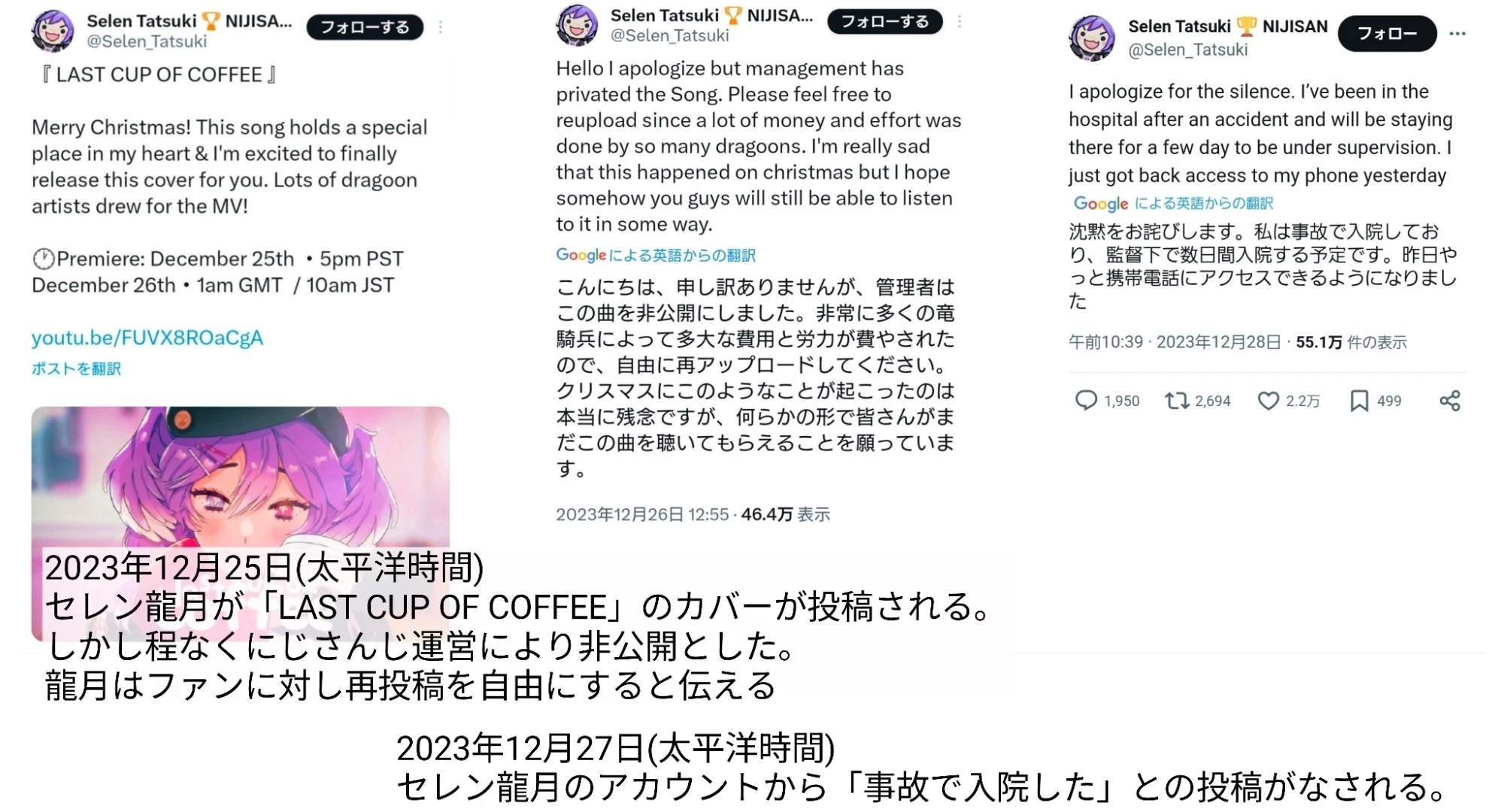Open the more options menu on right tweet
The height and width of the screenshot is (812, 1504).
(1457, 34)
